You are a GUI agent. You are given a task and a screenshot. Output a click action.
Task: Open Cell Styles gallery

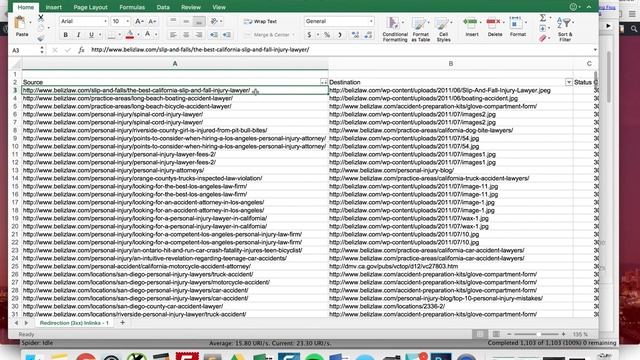(443, 29)
